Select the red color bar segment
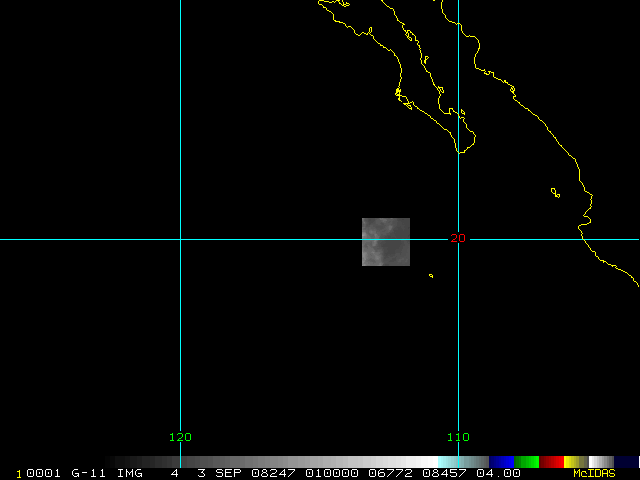The height and width of the screenshot is (480, 640). pyautogui.click(x=552, y=461)
